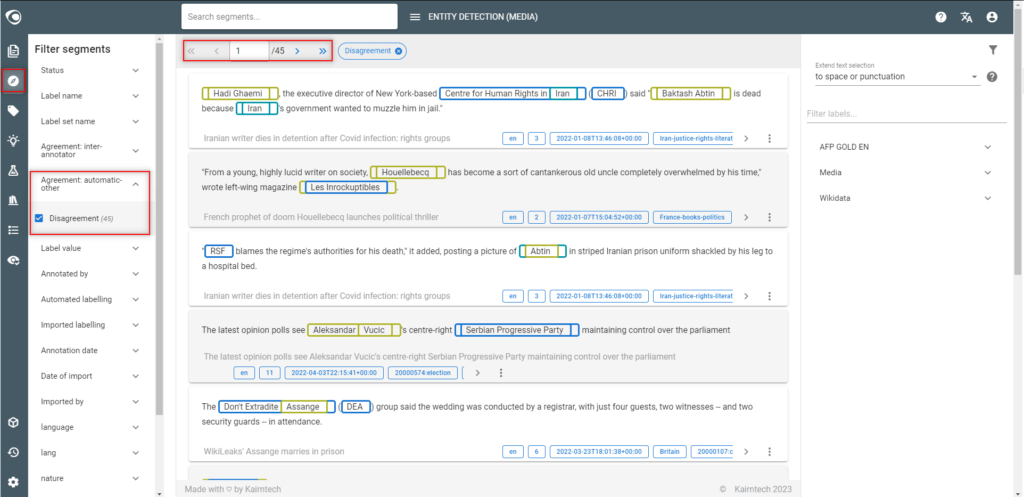Open the lightbulb Suggestions icon
1024x497 pixels.
pyautogui.click(x=13, y=140)
